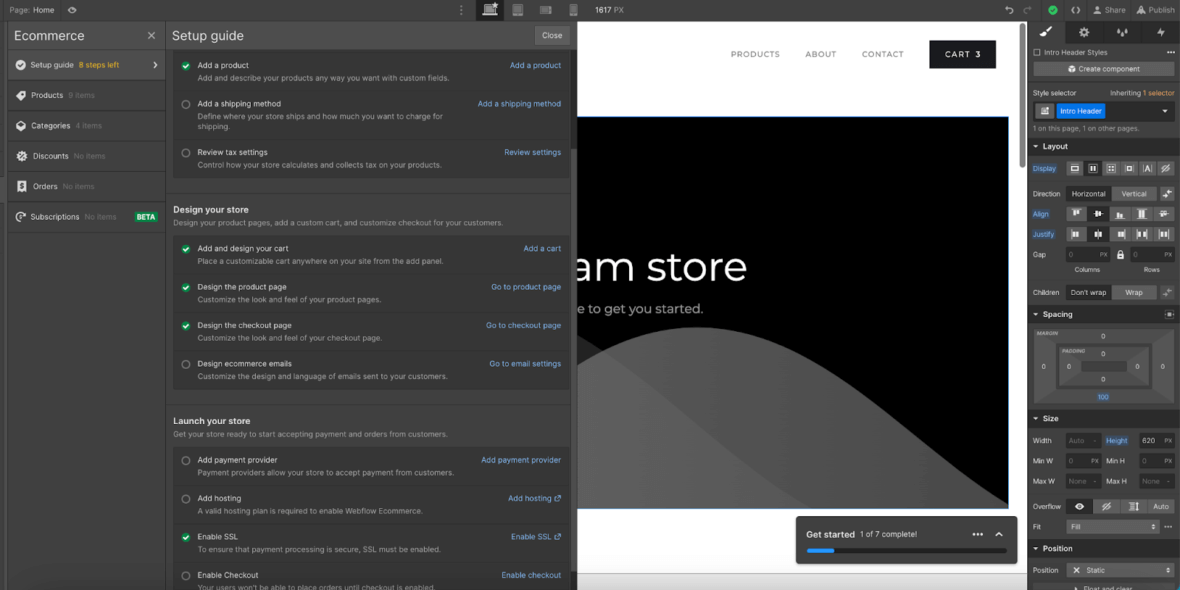This screenshot has width=1180, height=590.
Task: Open Orders in Ecommerce panel
Action: tap(86, 186)
